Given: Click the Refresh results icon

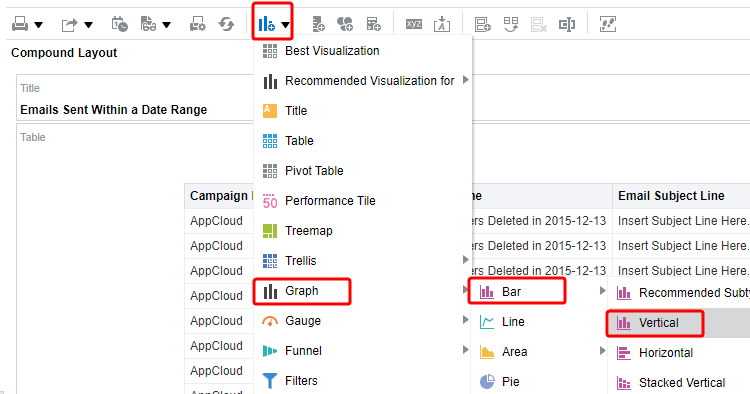Looking at the screenshot, I should (226, 24).
